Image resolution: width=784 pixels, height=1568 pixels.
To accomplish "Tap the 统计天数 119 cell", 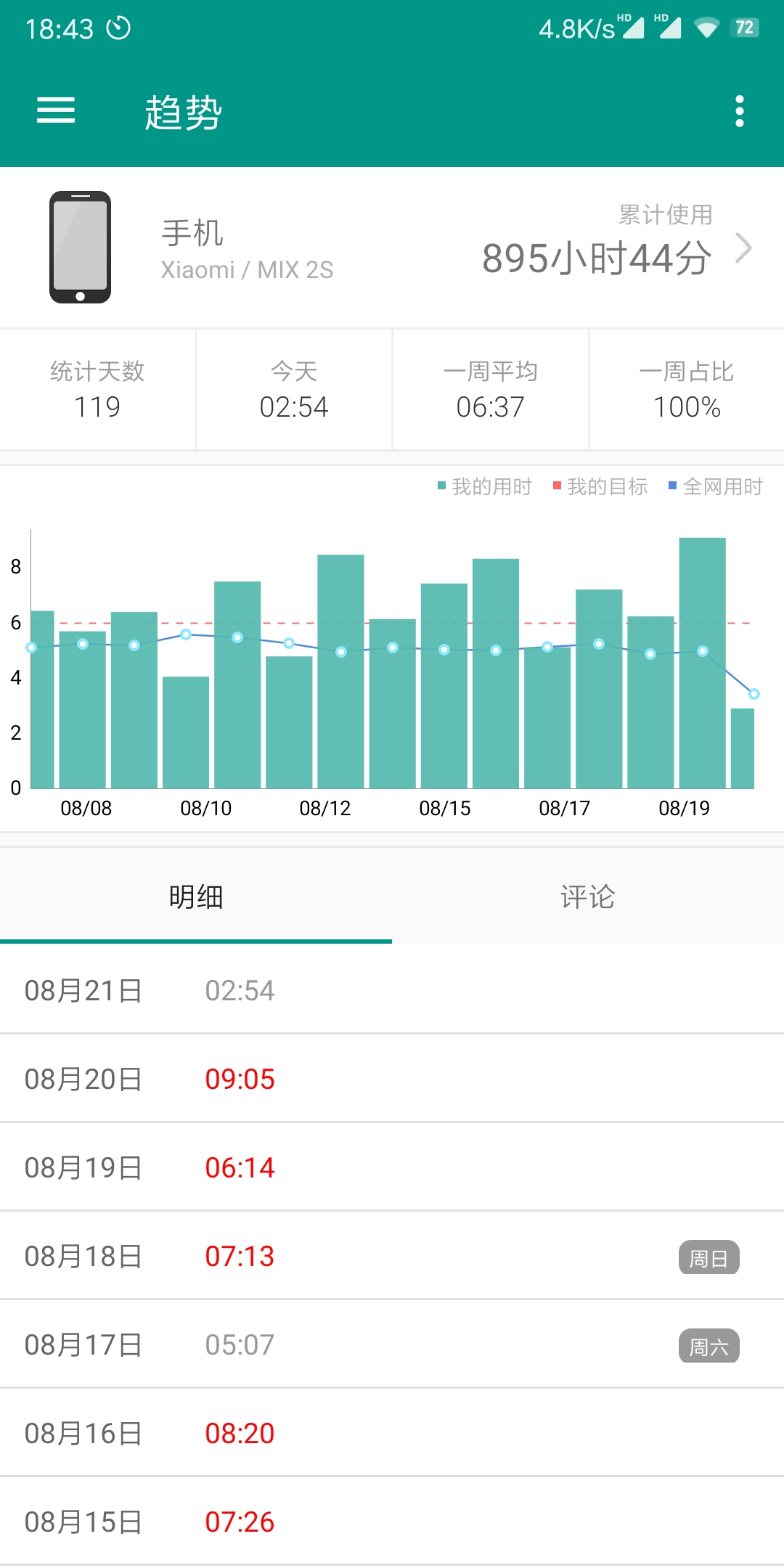I will 97,390.
